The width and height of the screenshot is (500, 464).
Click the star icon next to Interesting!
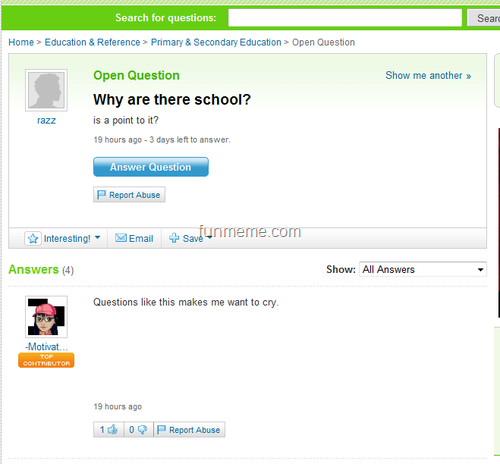coord(33,238)
